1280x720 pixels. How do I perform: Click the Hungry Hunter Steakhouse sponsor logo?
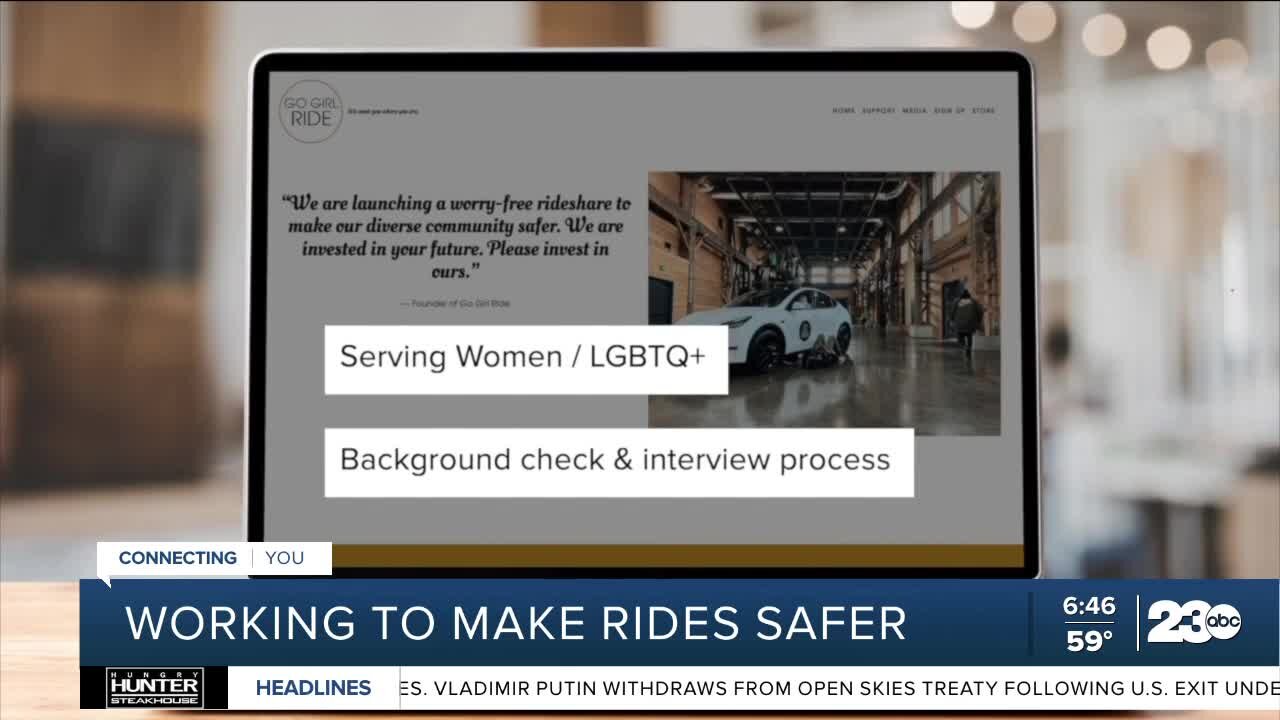pos(154,688)
